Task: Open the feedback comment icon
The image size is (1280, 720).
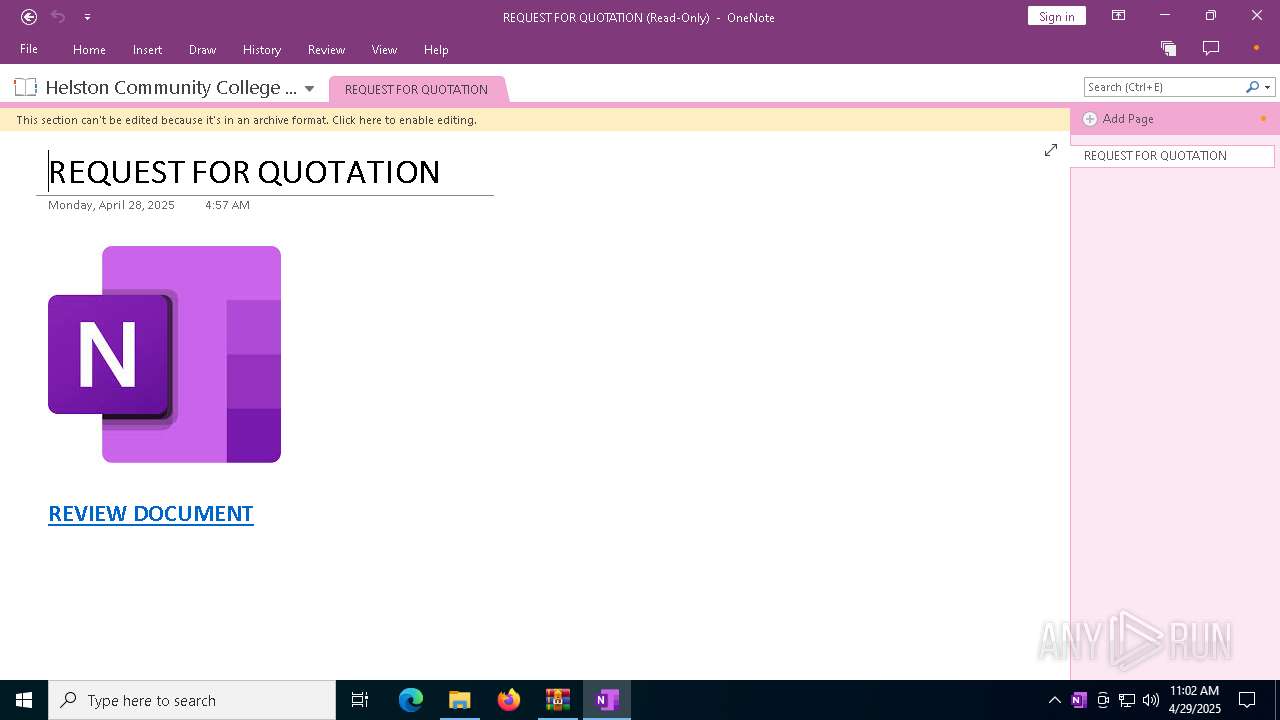Action: click(x=1211, y=48)
